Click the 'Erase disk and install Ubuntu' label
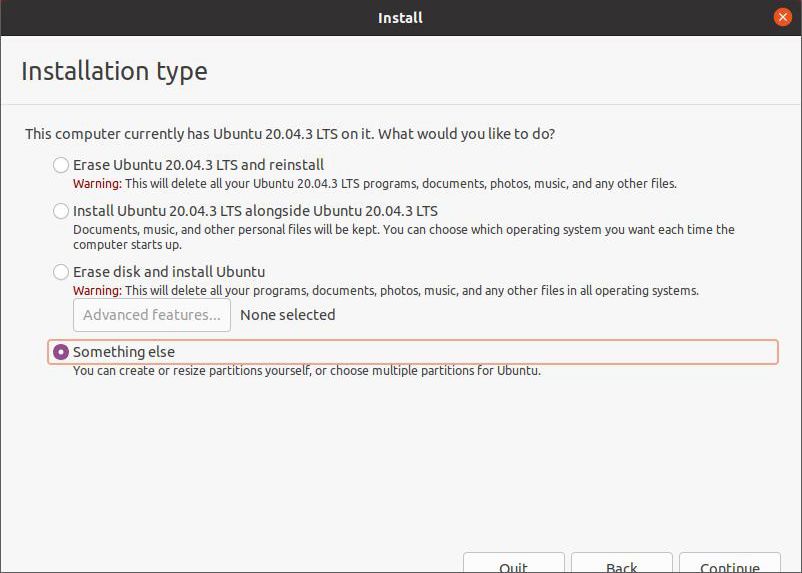 169,272
